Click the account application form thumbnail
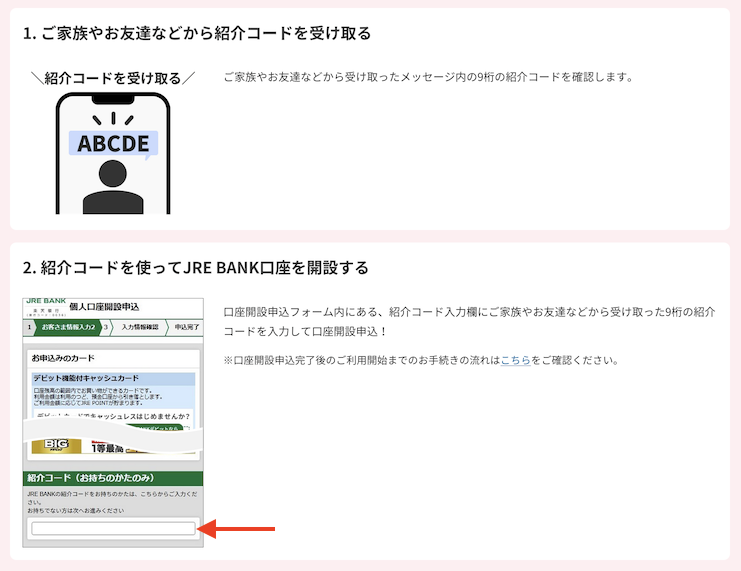The width and height of the screenshot is (741, 571). point(113,420)
